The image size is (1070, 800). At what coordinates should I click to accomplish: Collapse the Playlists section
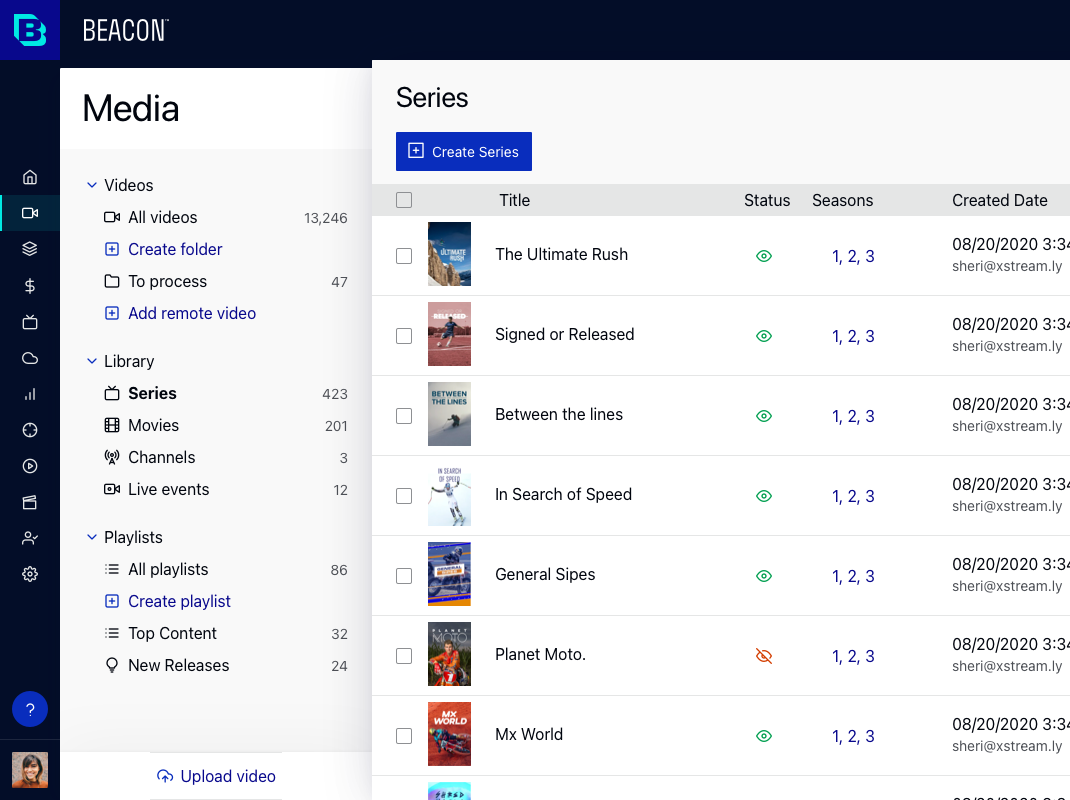(x=92, y=537)
